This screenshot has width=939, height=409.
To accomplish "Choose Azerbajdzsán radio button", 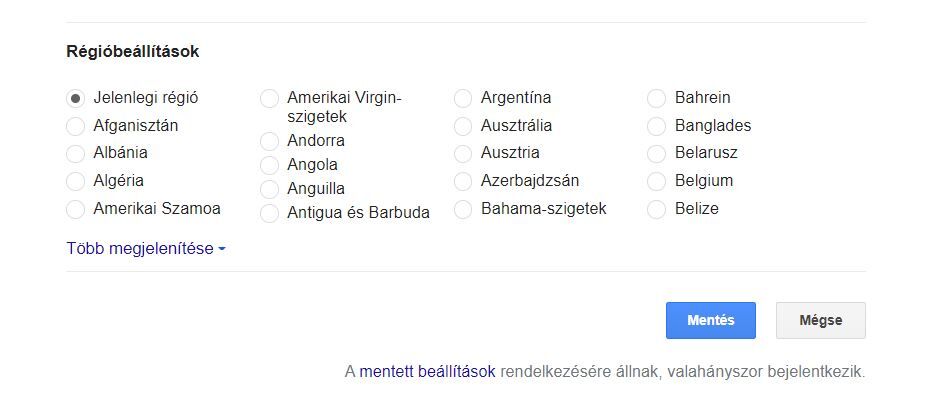I will (463, 181).
